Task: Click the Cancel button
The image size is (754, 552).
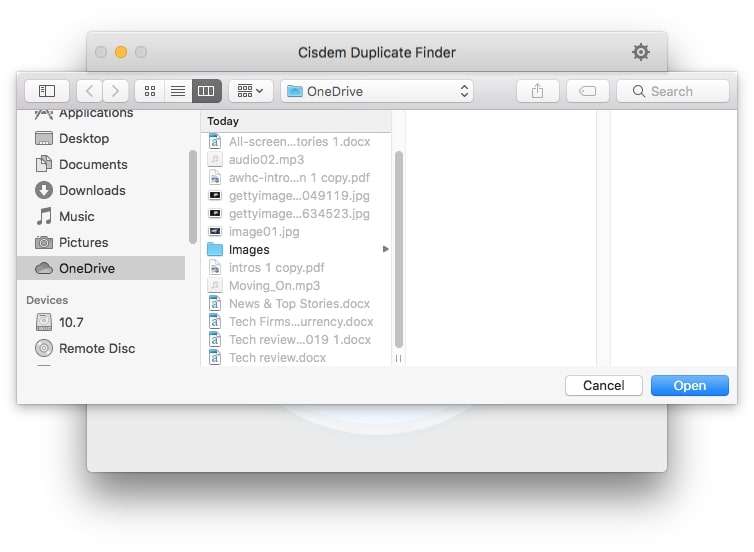Action: [x=603, y=385]
